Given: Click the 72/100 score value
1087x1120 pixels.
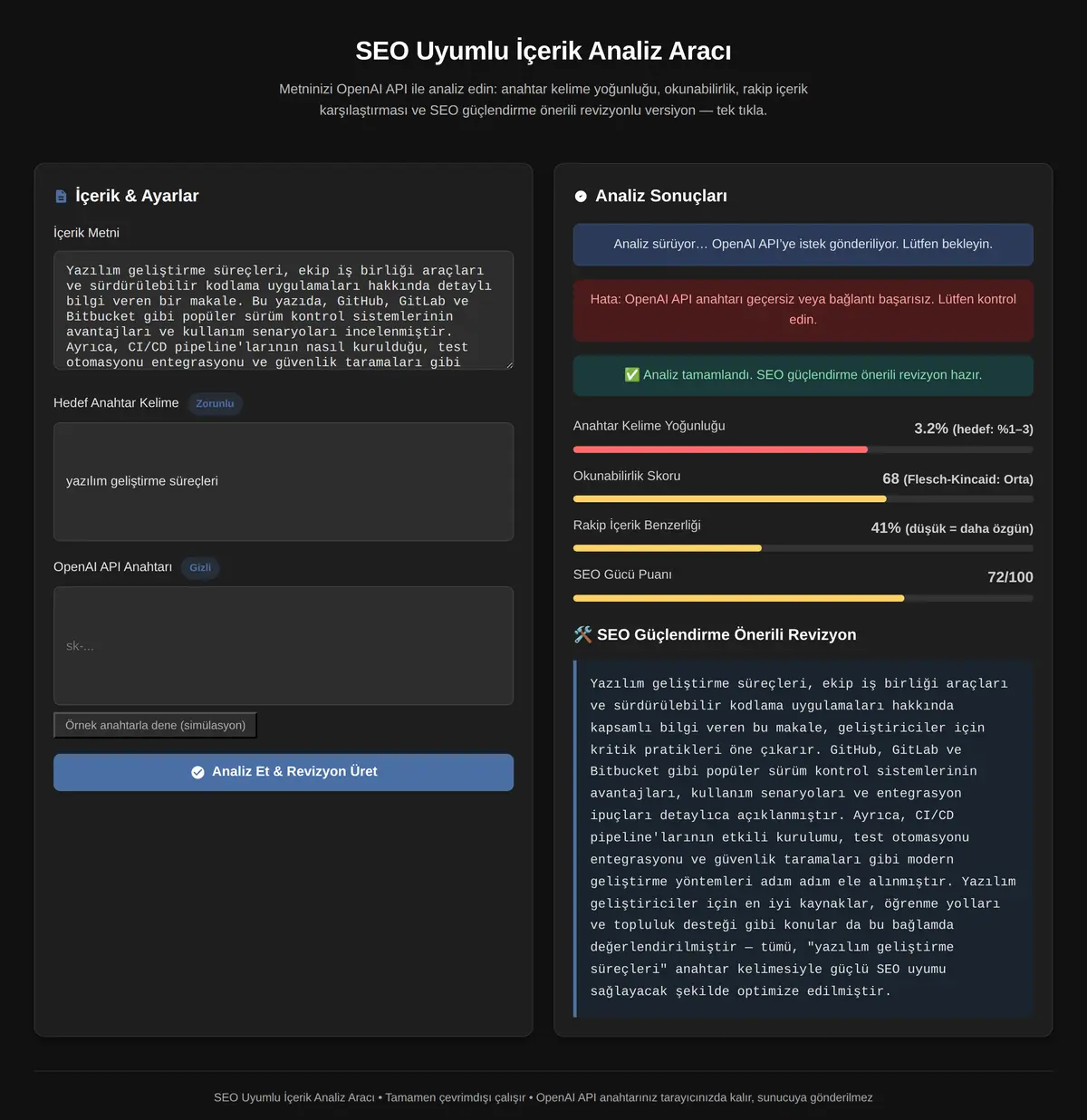Looking at the screenshot, I should [x=1010, y=577].
